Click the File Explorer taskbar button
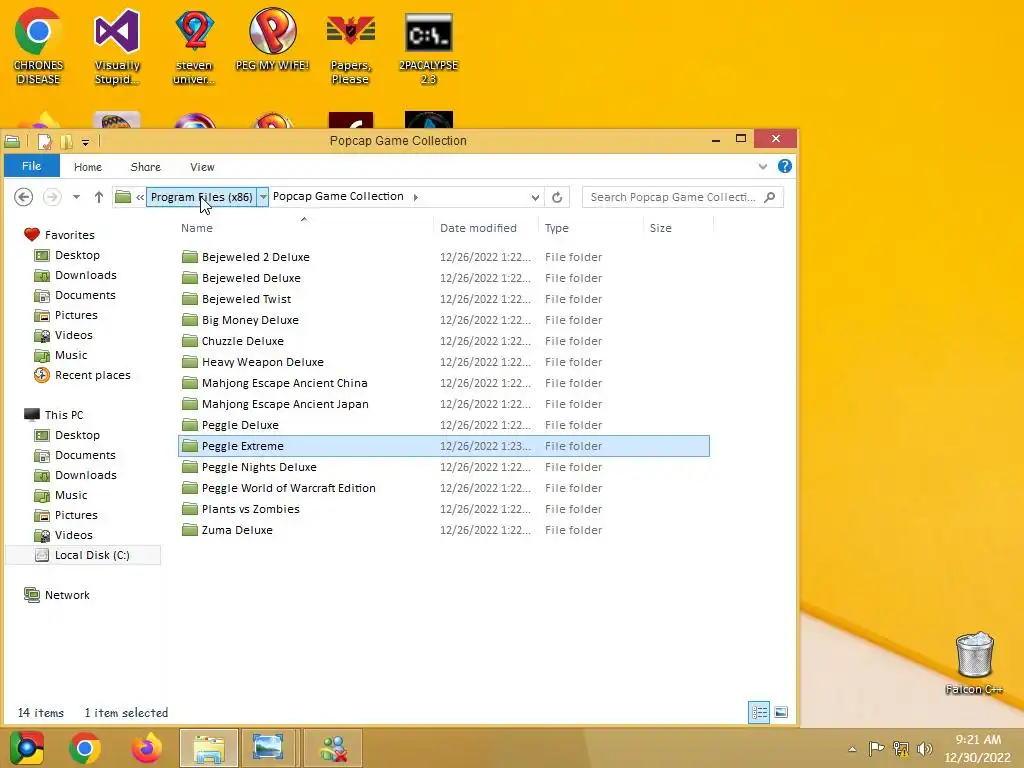This screenshot has width=1024, height=768. 208,748
